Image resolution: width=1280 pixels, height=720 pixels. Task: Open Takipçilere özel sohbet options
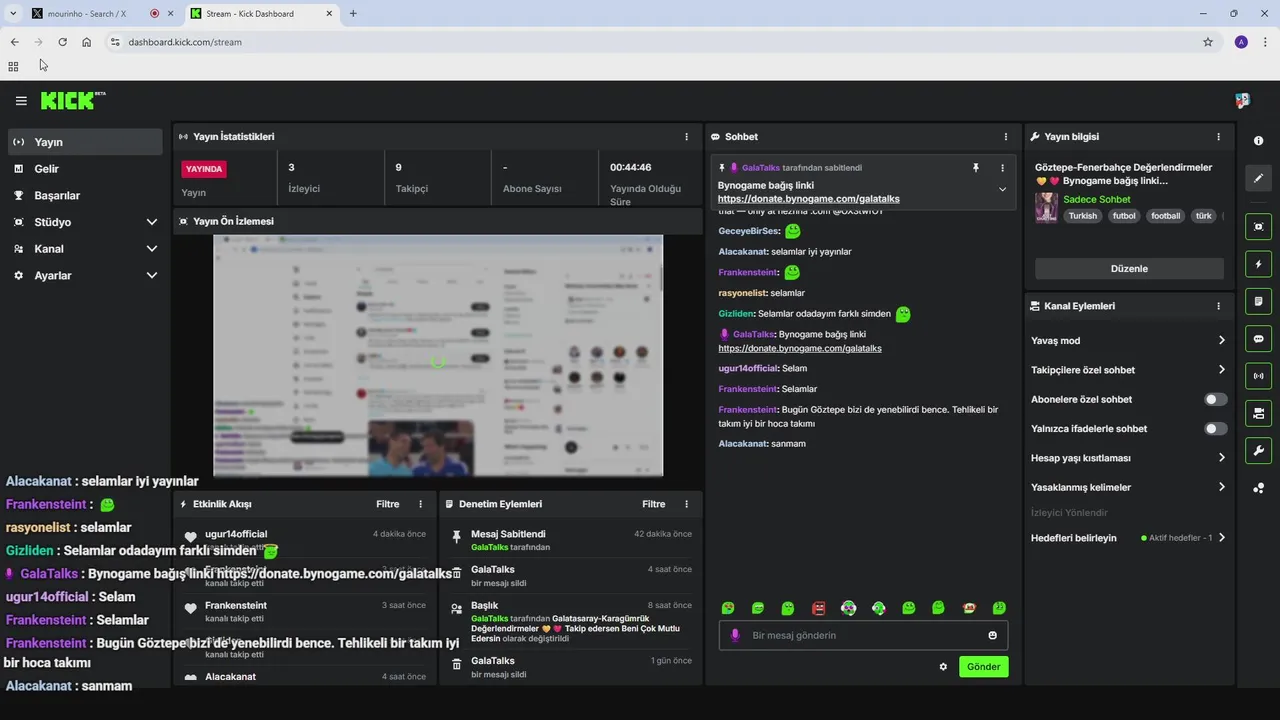pyautogui.click(x=1221, y=370)
